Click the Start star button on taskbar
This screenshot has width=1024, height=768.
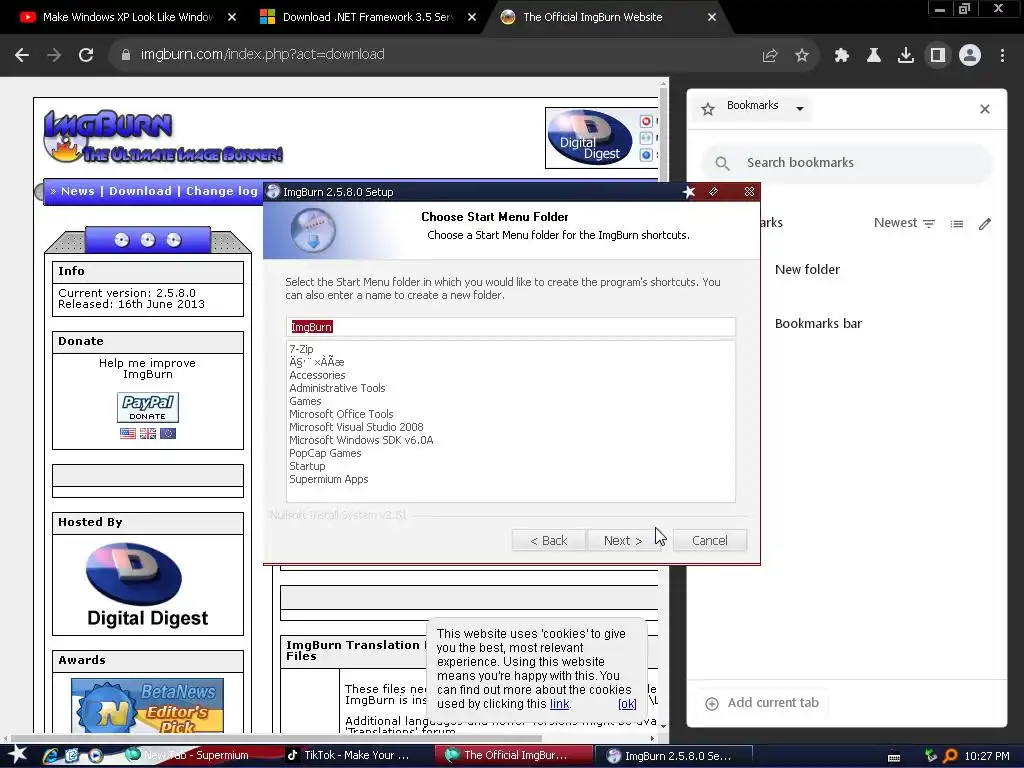(x=17, y=755)
